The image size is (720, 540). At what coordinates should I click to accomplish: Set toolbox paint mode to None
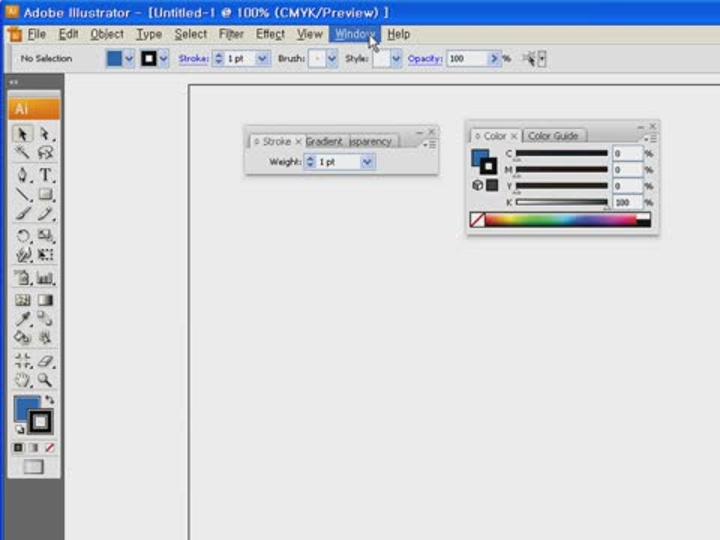tap(50, 447)
